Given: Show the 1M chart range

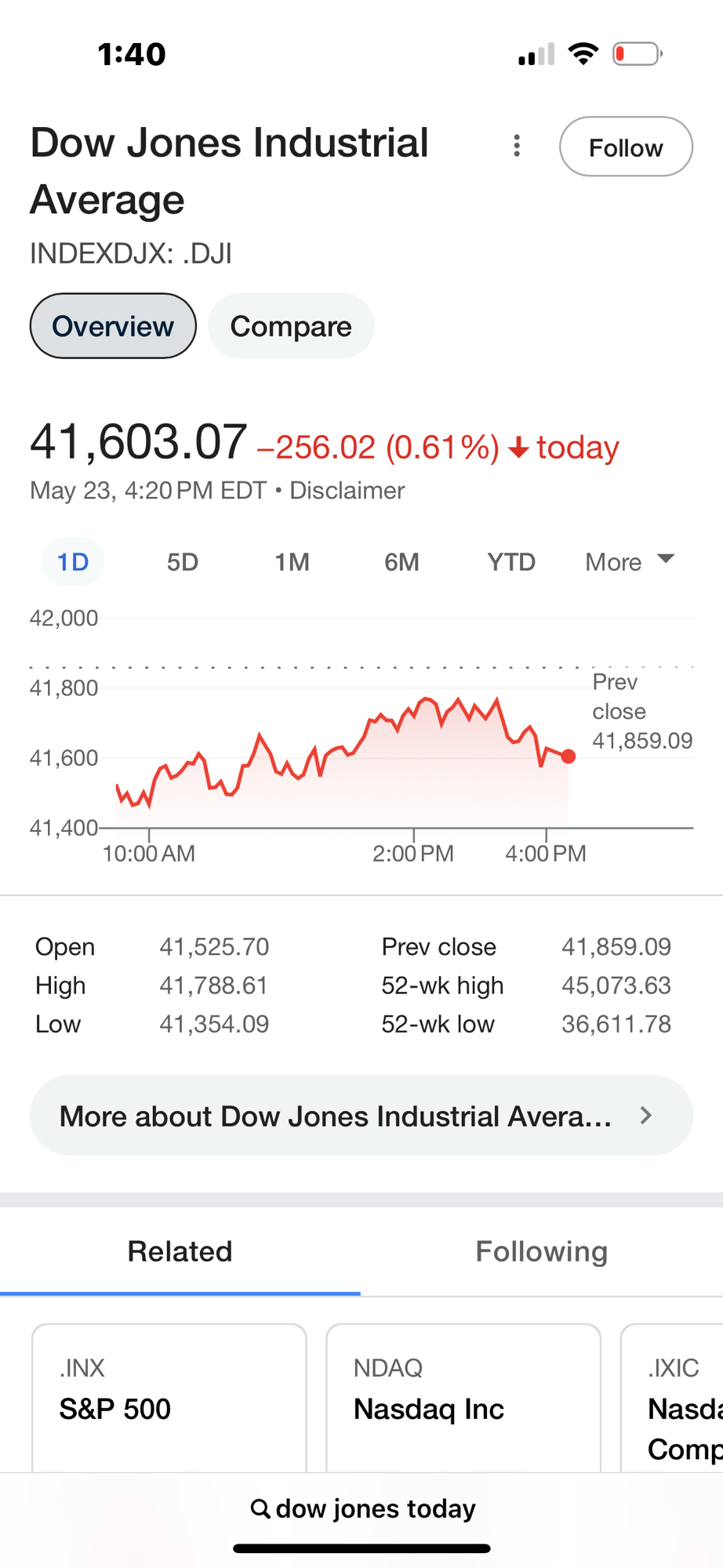Looking at the screenshot, I should coord(292,562).
